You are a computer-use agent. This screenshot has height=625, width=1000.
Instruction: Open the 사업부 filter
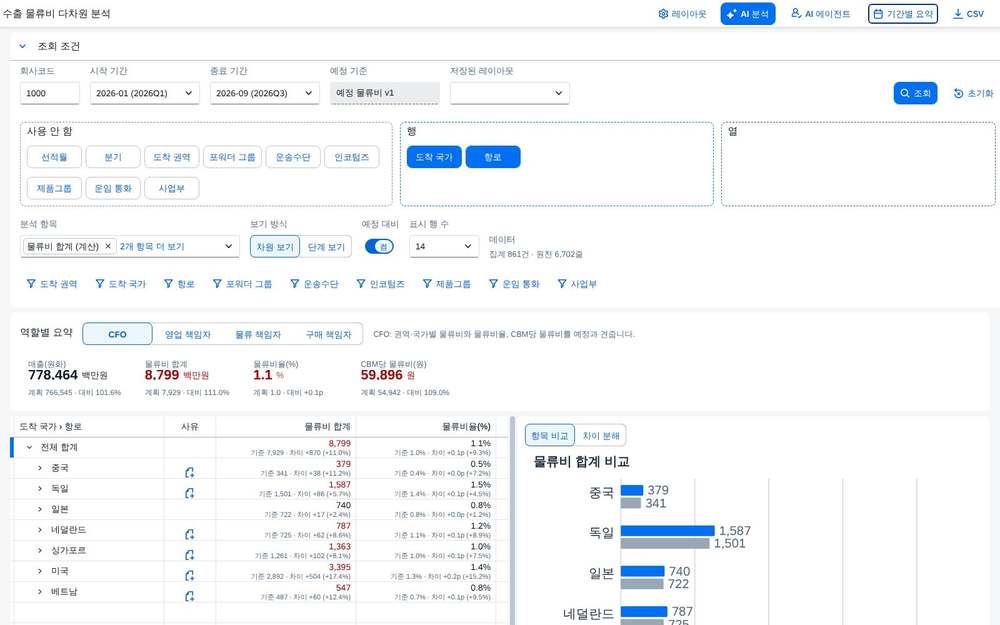click(x=577, y=284)
